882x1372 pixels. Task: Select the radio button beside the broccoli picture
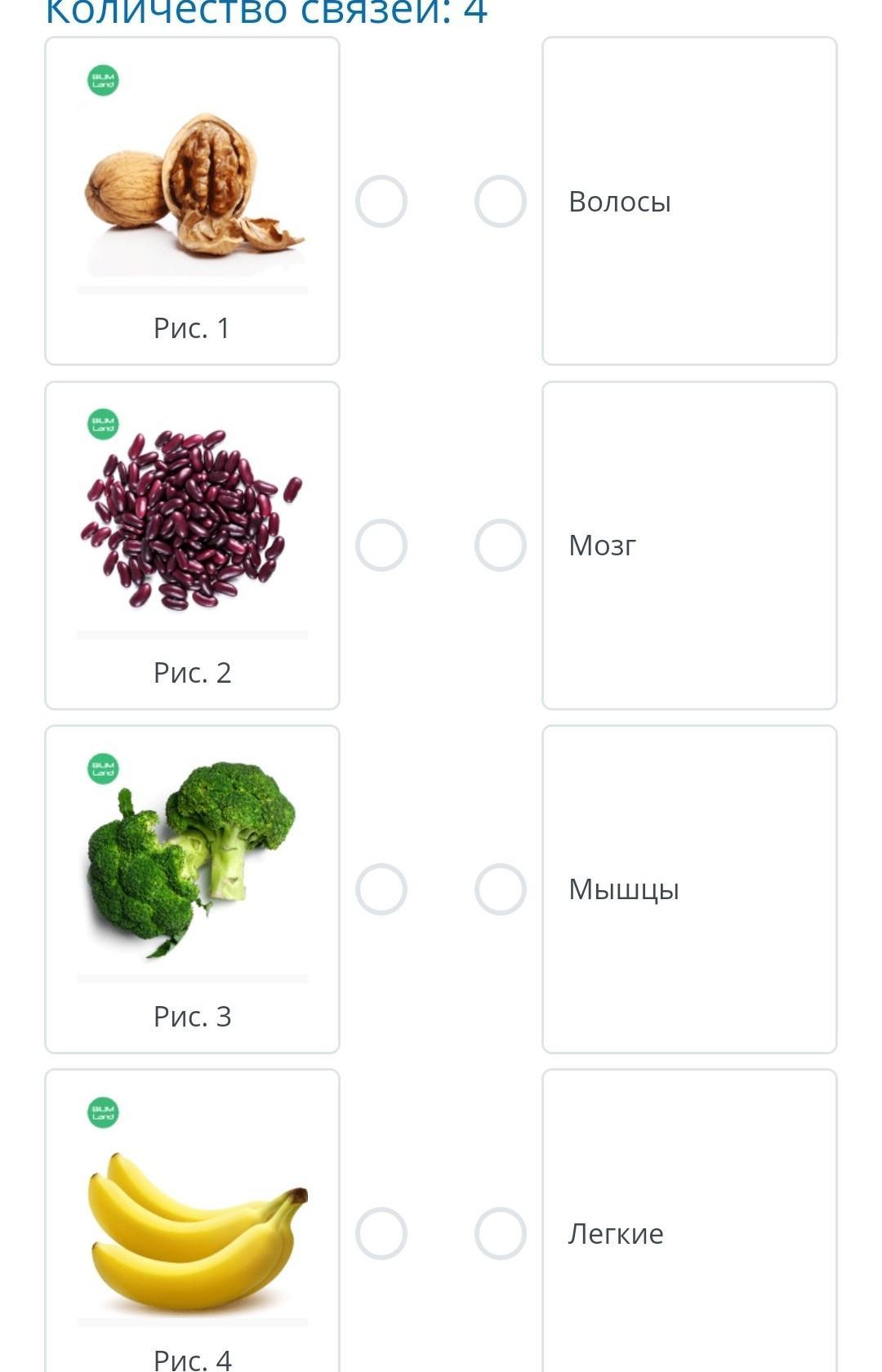point(381,889)
